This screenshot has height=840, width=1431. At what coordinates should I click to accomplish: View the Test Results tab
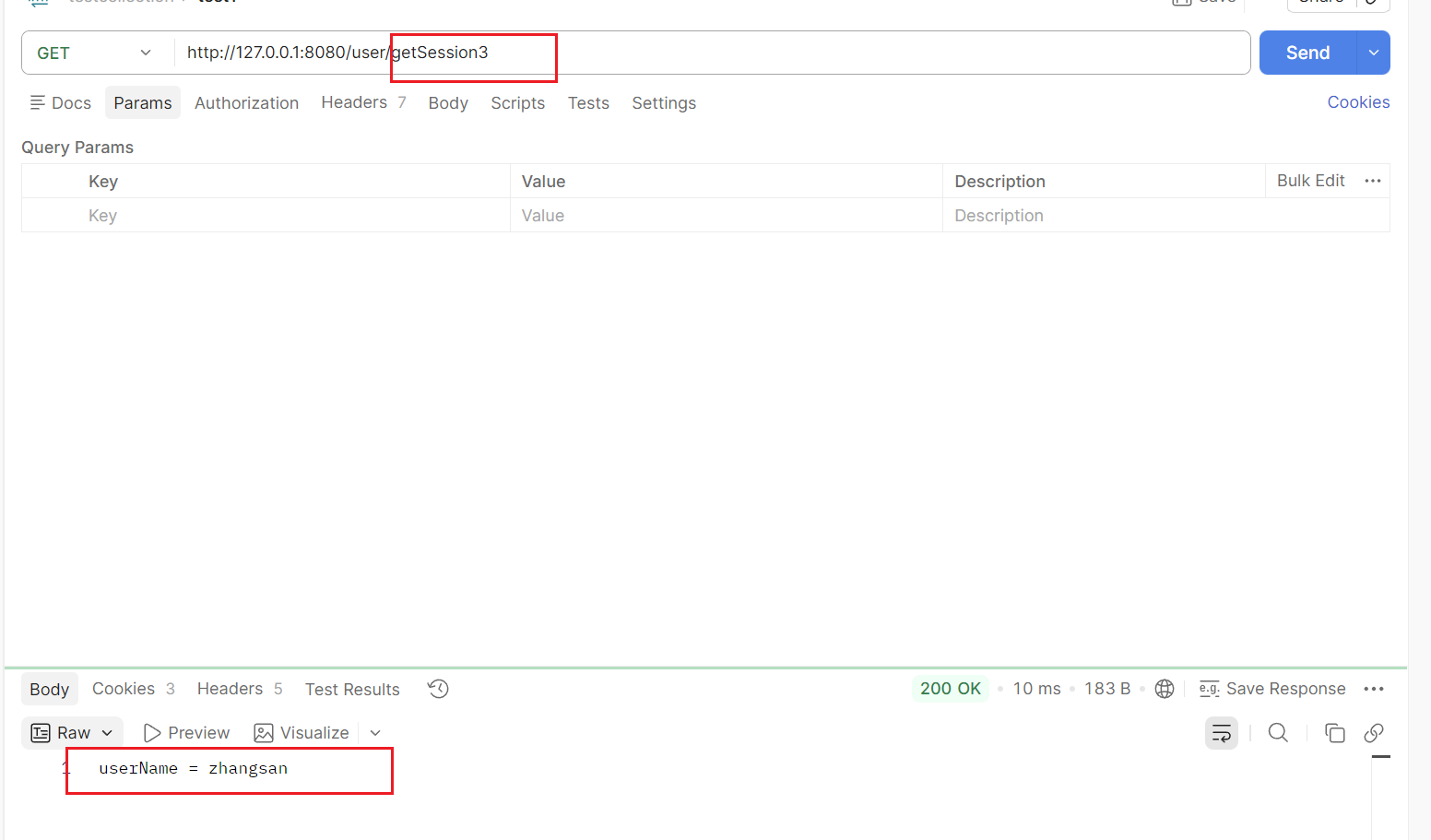(x=352, y=689)
